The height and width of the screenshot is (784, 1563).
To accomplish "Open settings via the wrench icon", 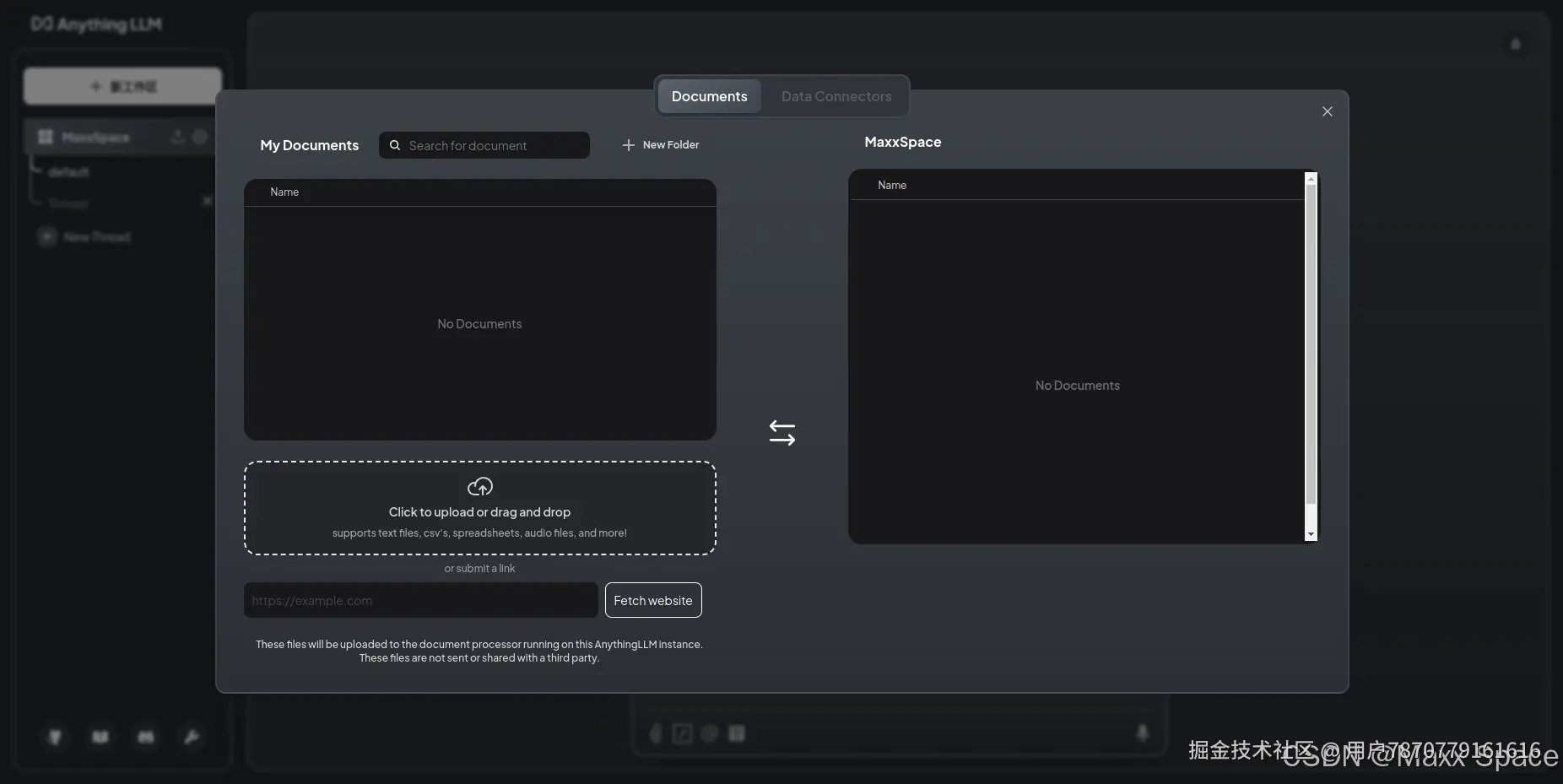I will pyautogui.click(x=192, y=737).
